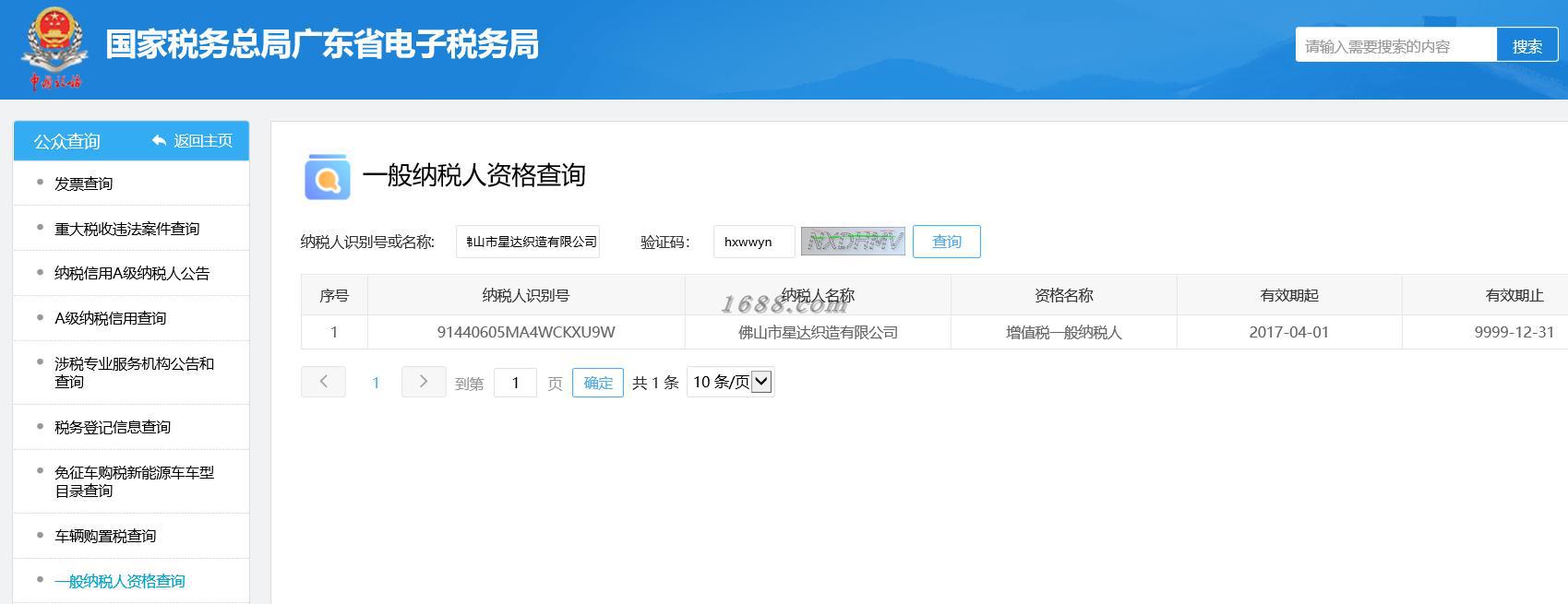Click the 搜索 button
This screenshot has height=604, width=1568.
[1527, 45]
